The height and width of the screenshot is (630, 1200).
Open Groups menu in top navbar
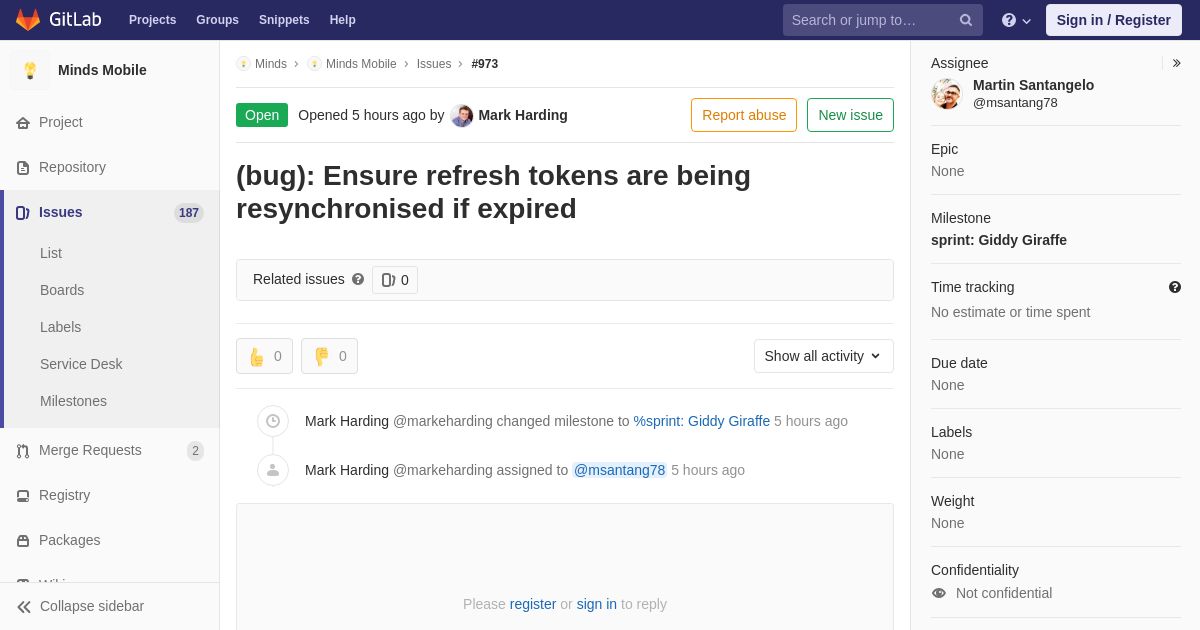click(x=217, y=20)
